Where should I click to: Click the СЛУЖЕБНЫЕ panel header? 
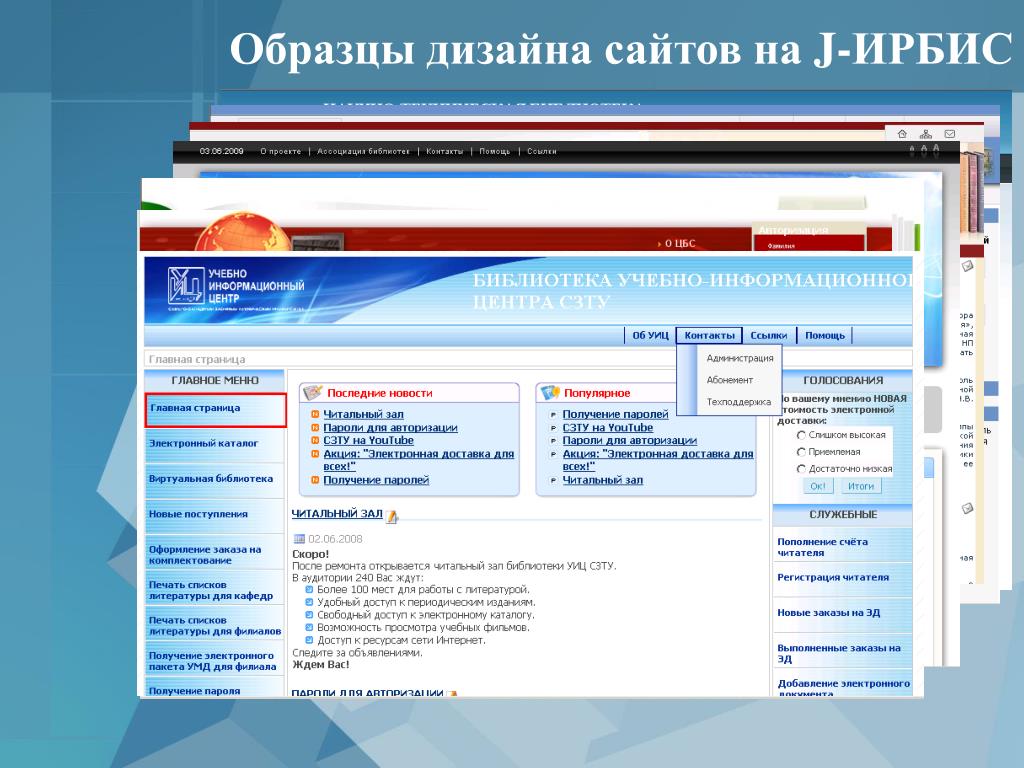pos(842,515)
